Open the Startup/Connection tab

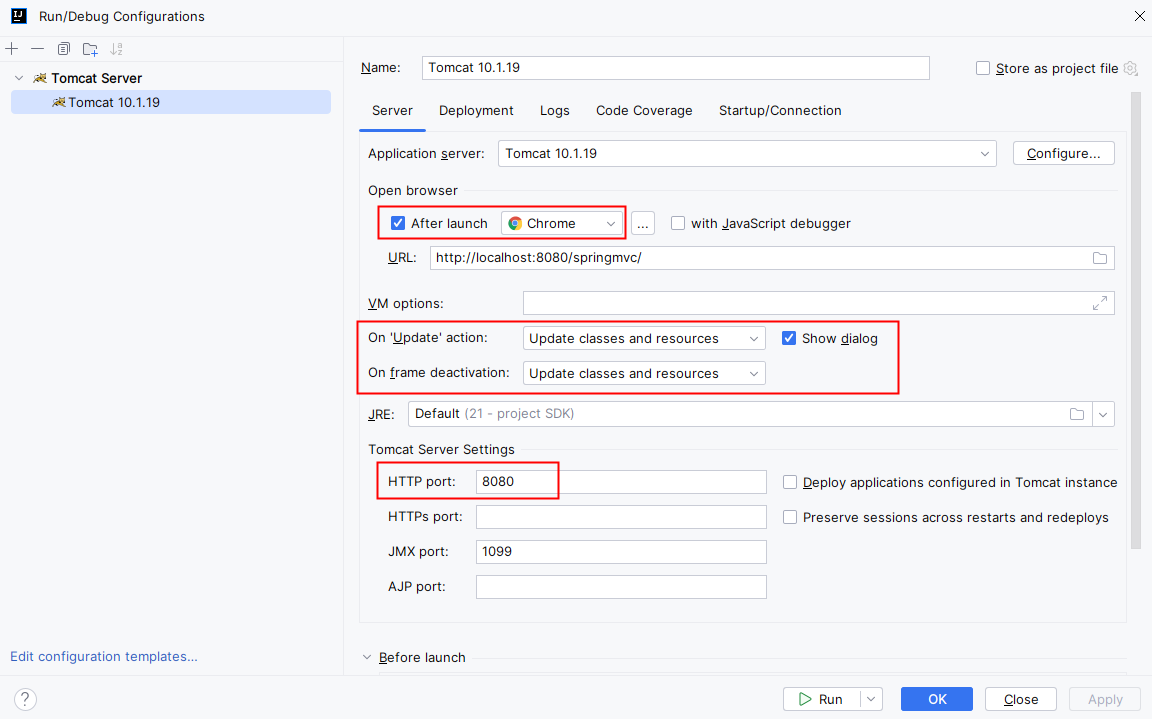point(780,111)
